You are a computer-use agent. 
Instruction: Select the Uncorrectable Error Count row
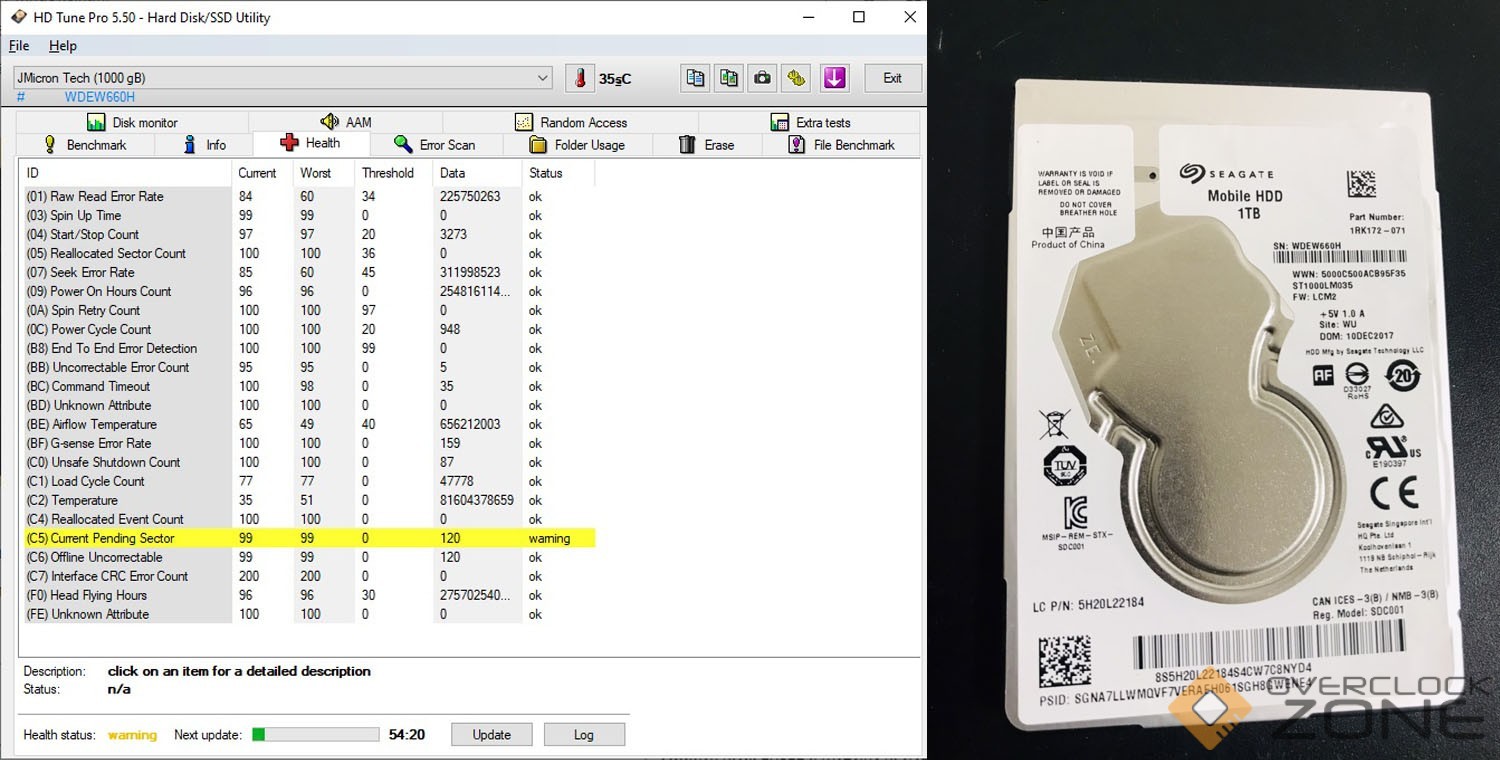coord(310,368)
